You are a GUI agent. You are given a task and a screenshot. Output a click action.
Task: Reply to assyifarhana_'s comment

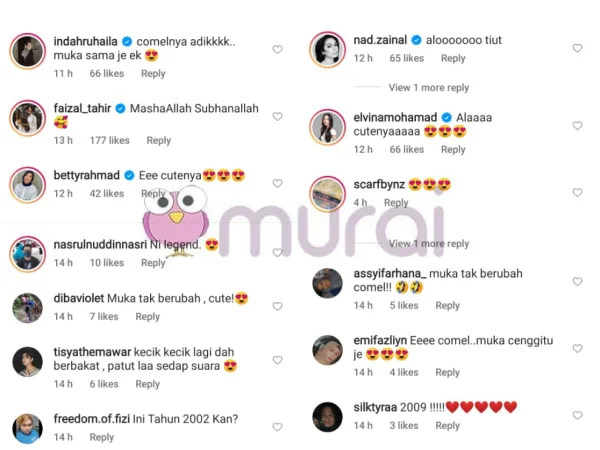point(447,305)
